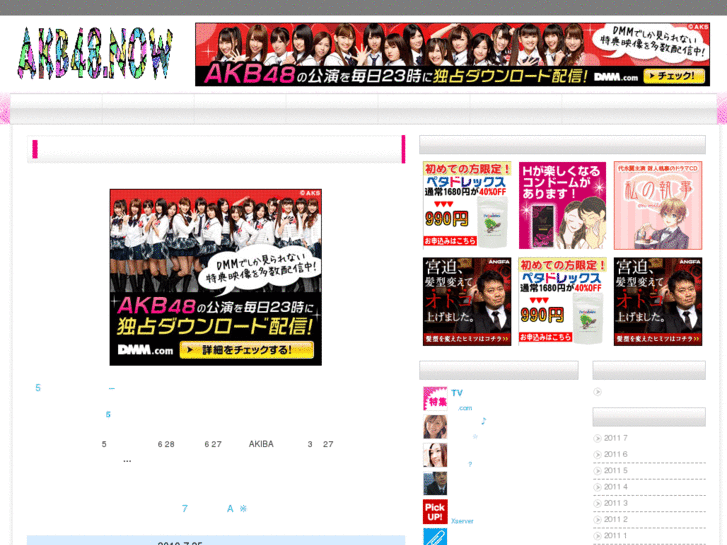
Task: Open the pink コンドーム advertisement
Action: [x=562, y=205]
